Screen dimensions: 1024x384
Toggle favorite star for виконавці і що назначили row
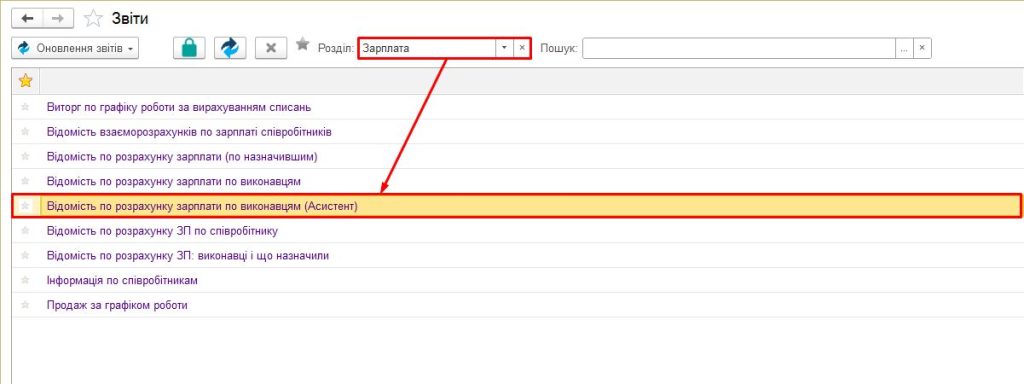tap(25, 255)
